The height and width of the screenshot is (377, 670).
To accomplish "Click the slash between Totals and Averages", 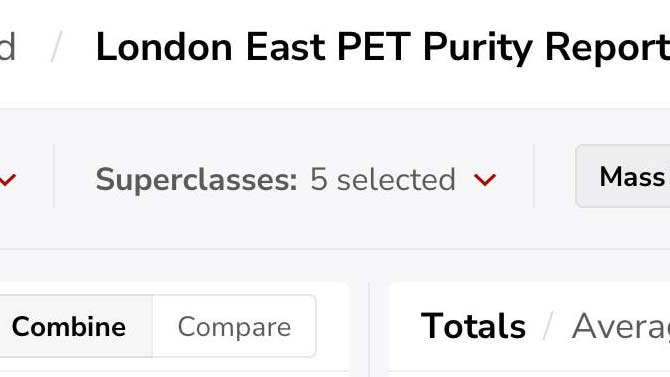I will [548, 326].
